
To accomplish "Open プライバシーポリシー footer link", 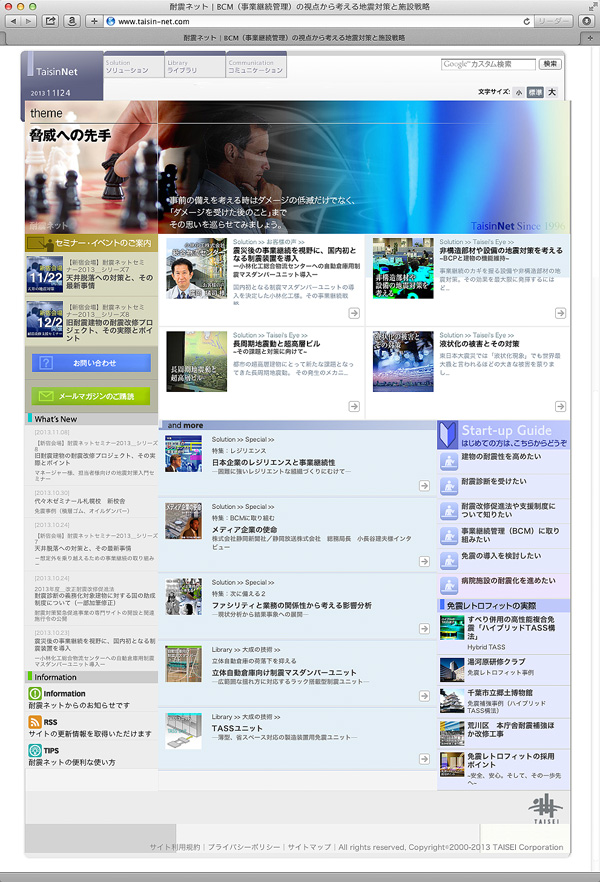I will pyautogui.click(x=244, y=847).
